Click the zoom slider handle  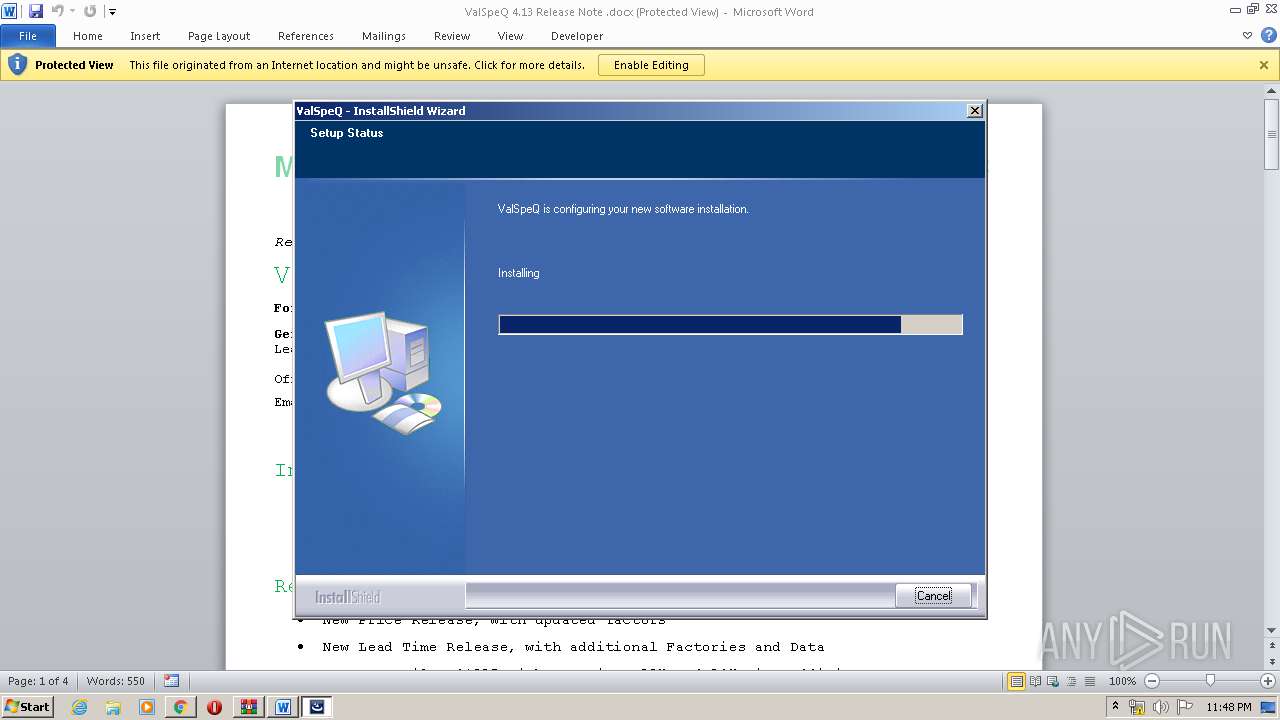(x=1210, y=681)
